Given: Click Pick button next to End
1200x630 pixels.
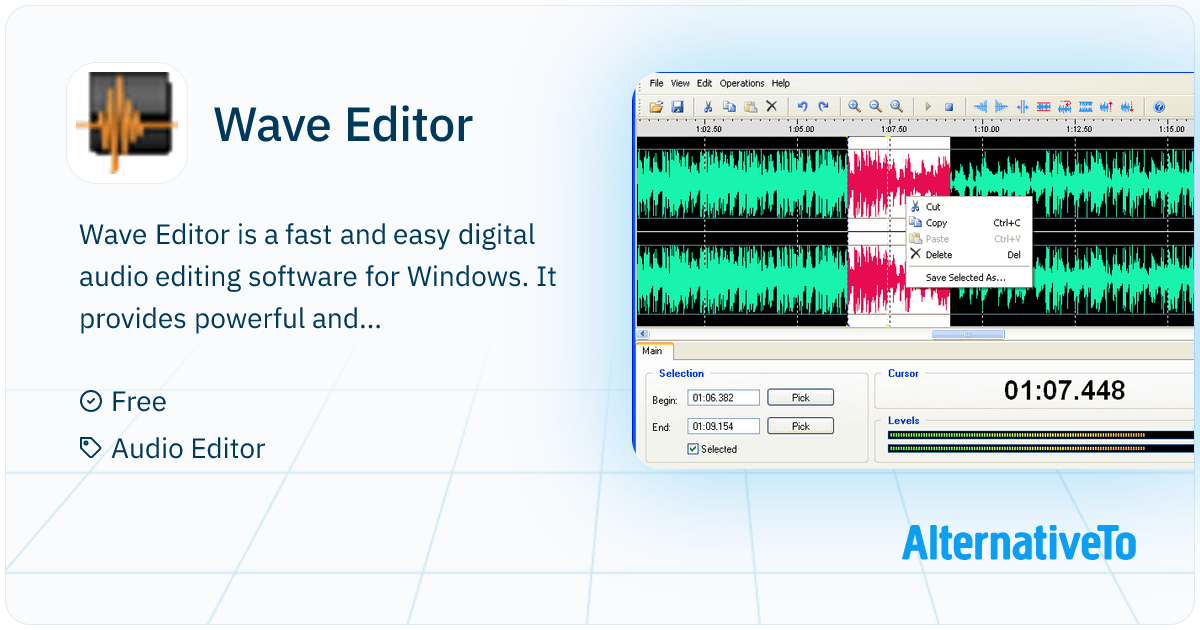Looking at the screenshot, I should (800, 426).
